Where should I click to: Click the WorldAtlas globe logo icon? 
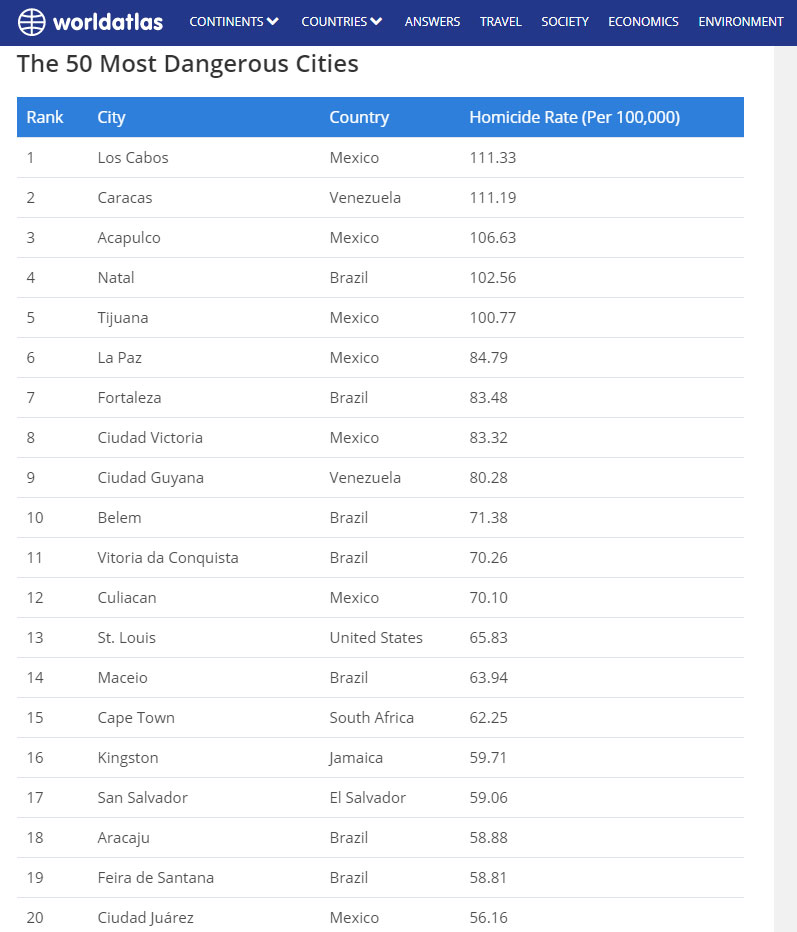point(32,22)
